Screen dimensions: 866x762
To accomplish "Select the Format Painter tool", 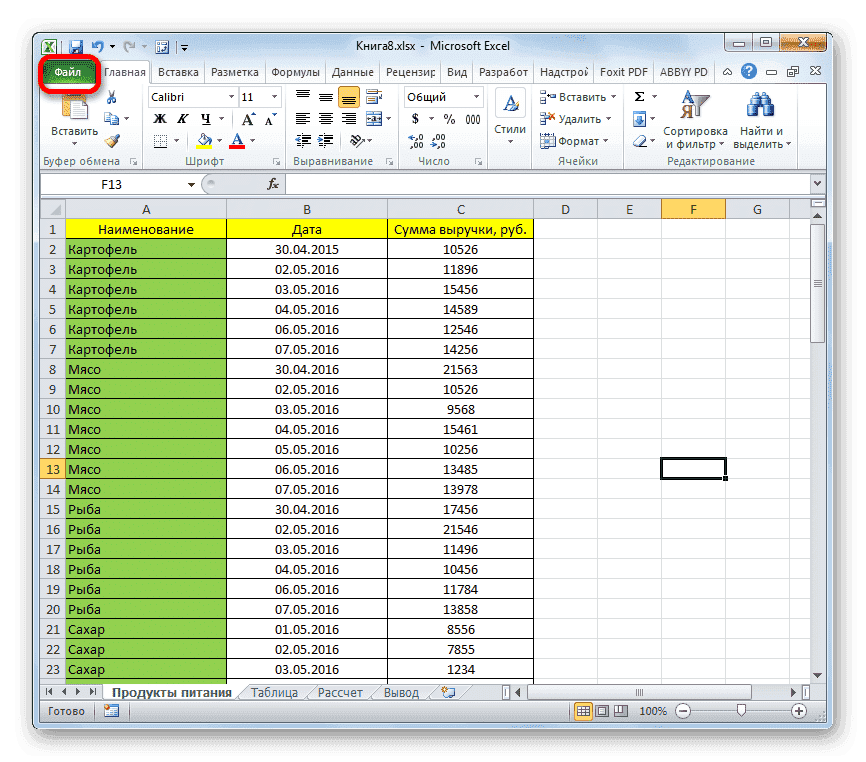I will tap(113, 142).
